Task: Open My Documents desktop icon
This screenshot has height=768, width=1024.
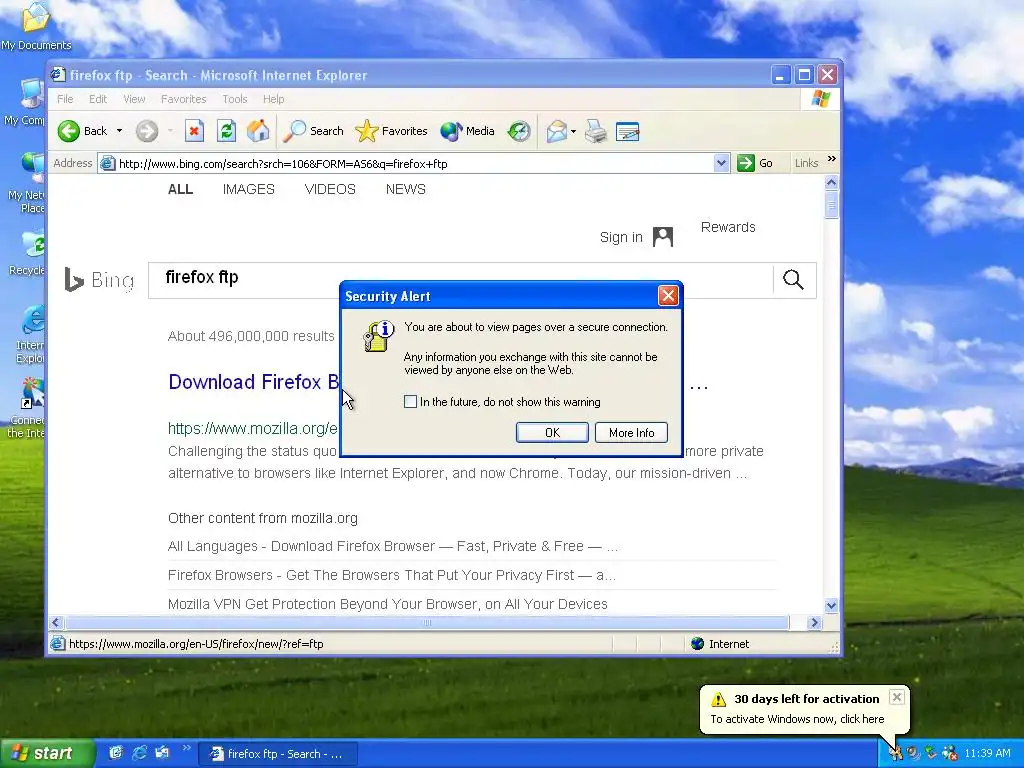Action: [36, 26]
